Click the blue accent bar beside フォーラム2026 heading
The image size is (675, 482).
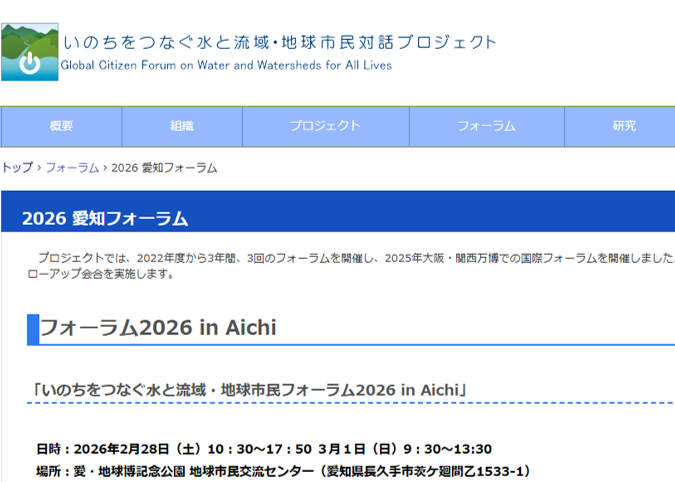[x=33, y=329]
